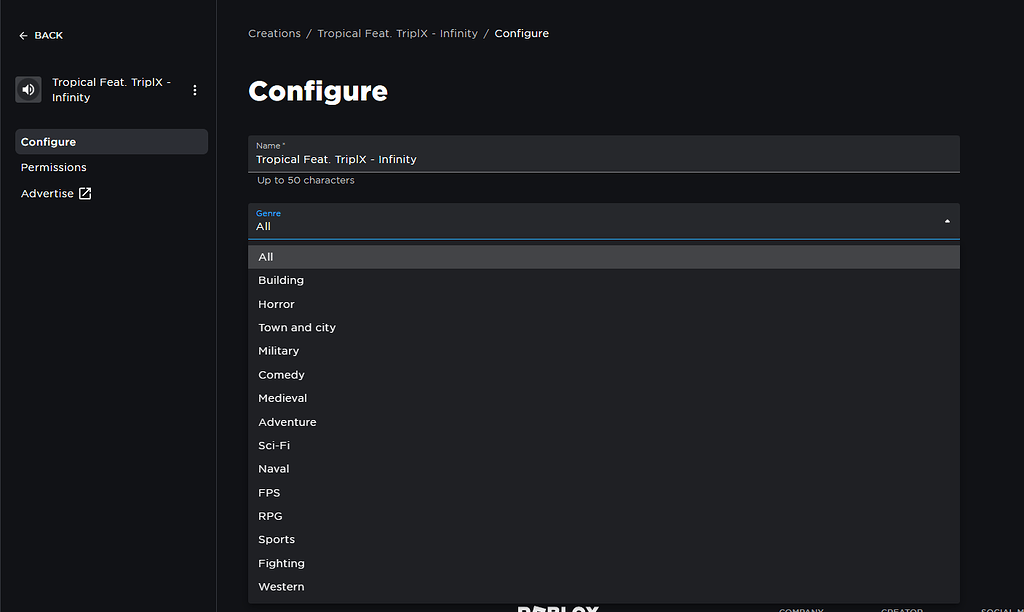Click the Roblox logo in the footer

coord(558,608)
